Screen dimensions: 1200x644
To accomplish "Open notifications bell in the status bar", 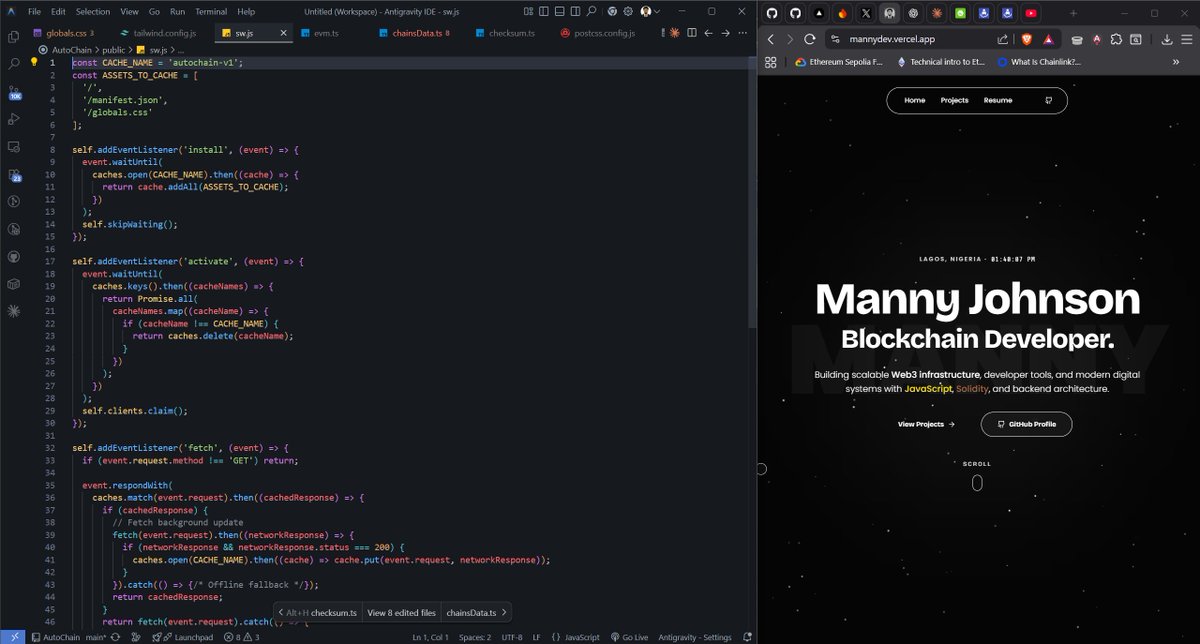I will pyautogui.click(x=746, y=637).
